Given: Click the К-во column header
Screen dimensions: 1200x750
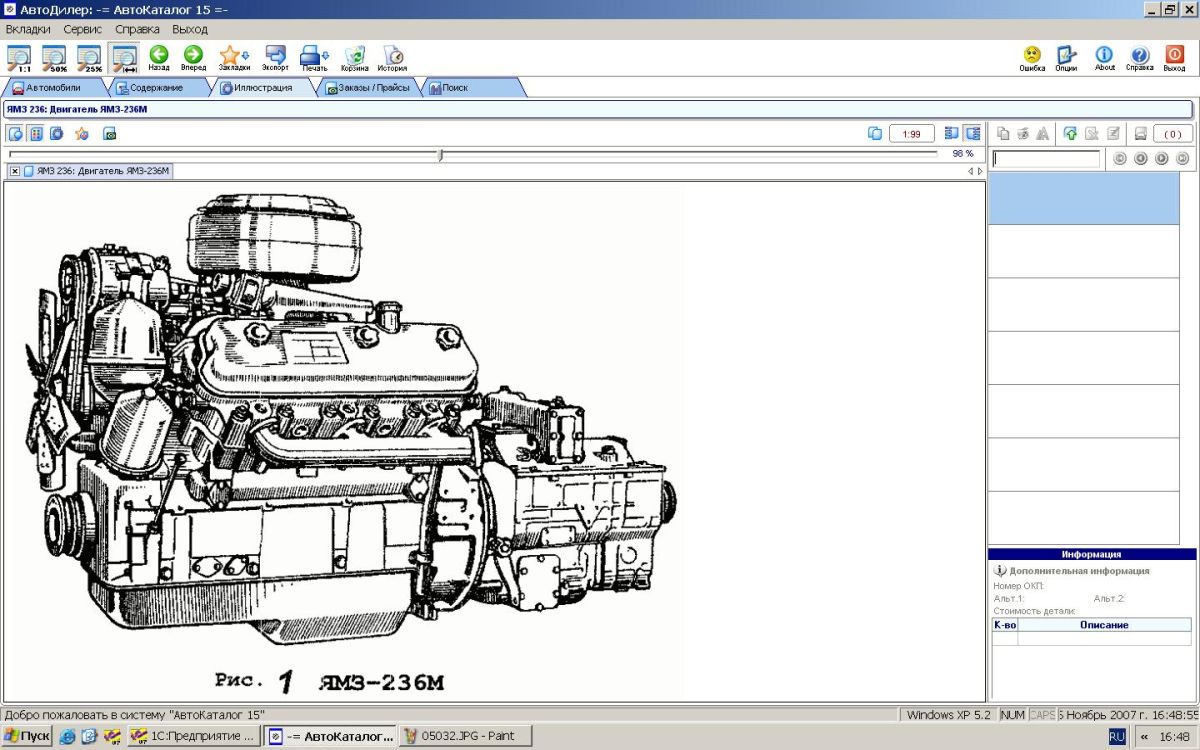Looking at the screenshot, I should (x=1005, y=625).
